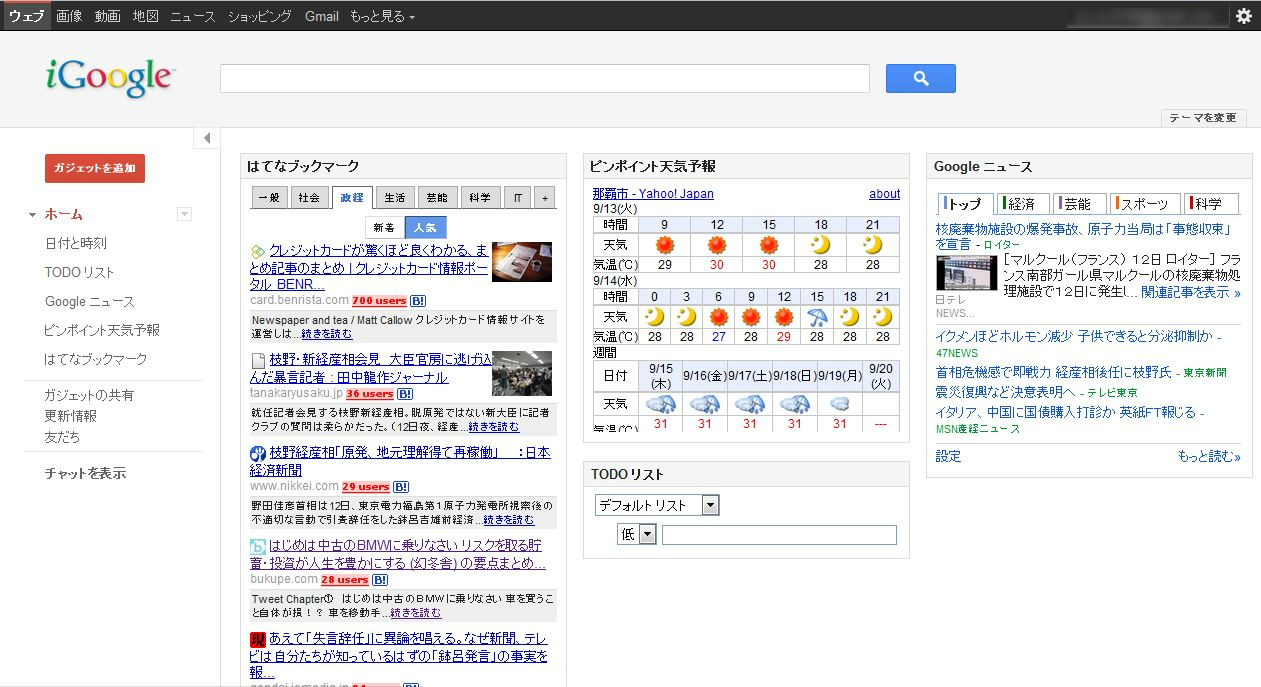Click the B! icon beside 36 users
This screenshot has width=1261, height=687.
click(x=405, y=394)
